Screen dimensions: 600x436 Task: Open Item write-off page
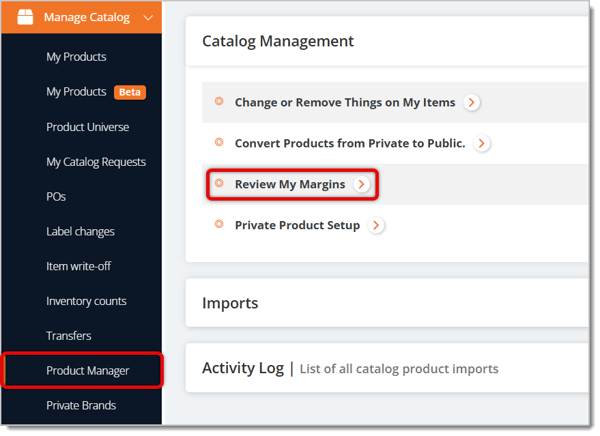click(78, 266)
